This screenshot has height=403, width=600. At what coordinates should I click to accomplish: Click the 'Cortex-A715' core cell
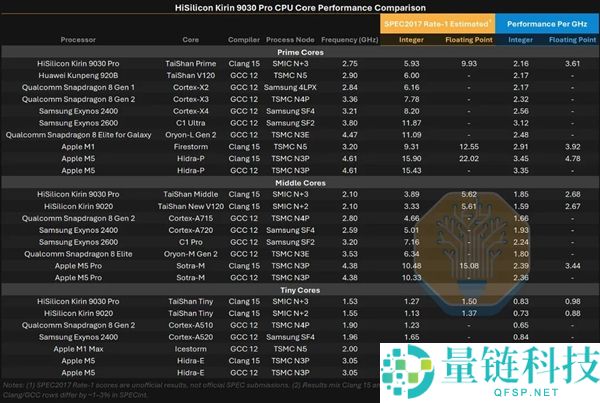coord(191,218)
